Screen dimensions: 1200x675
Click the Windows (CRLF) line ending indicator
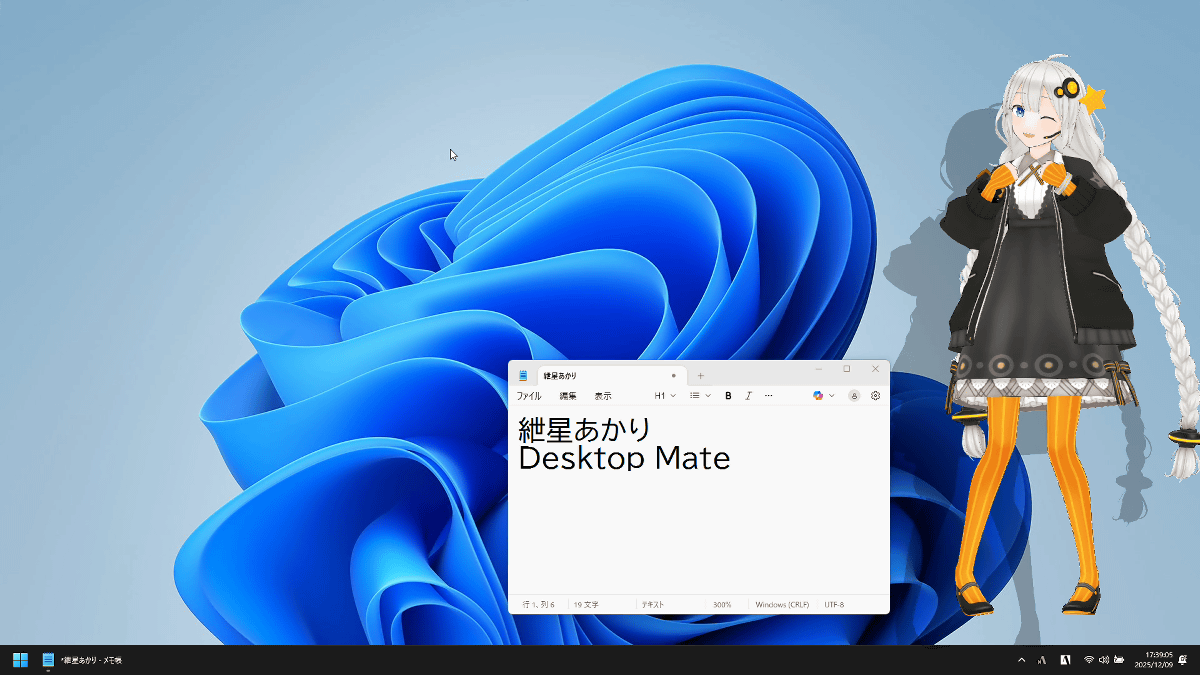(x=782, y=605)
